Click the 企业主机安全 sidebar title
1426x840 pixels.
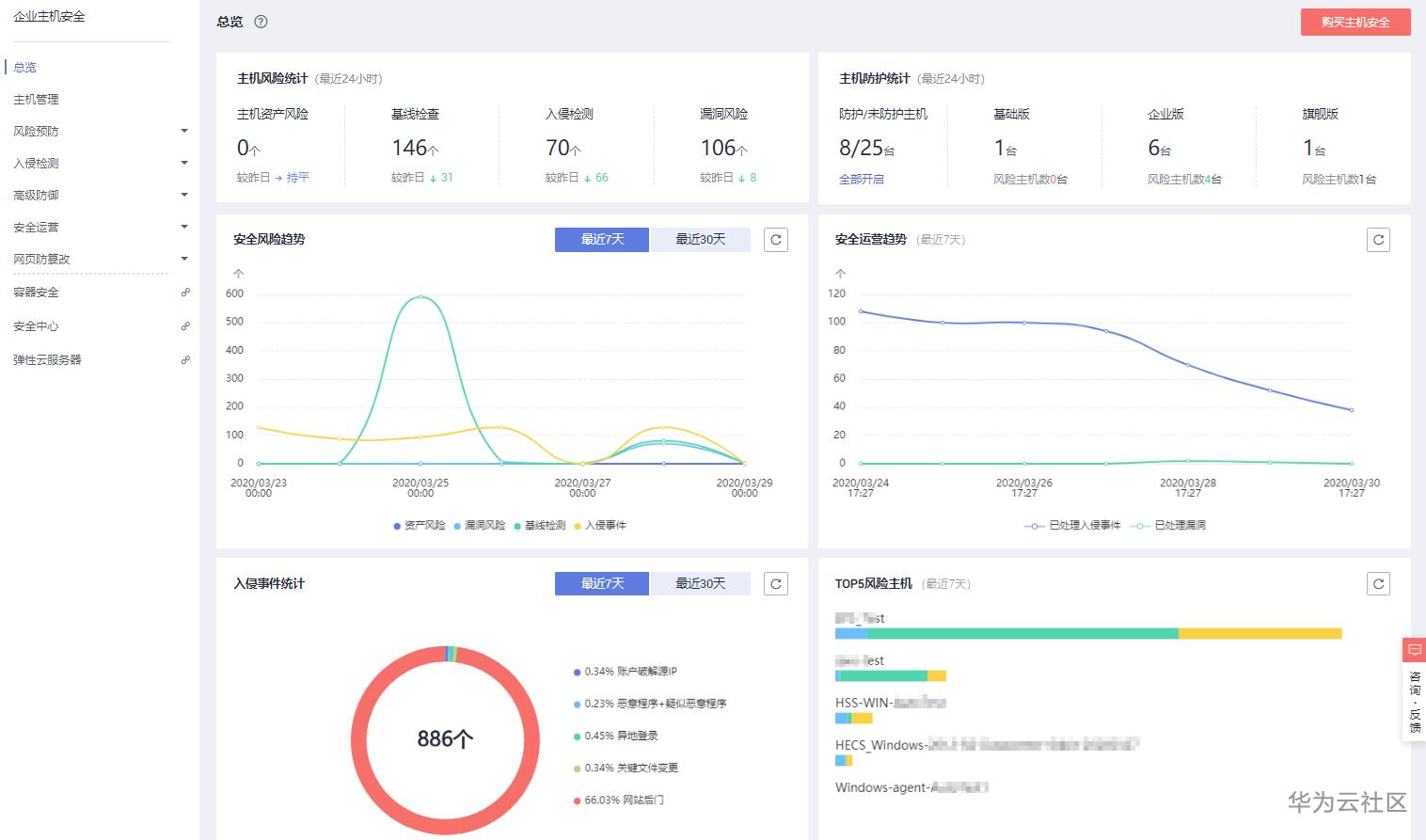(x=49, y=17)
